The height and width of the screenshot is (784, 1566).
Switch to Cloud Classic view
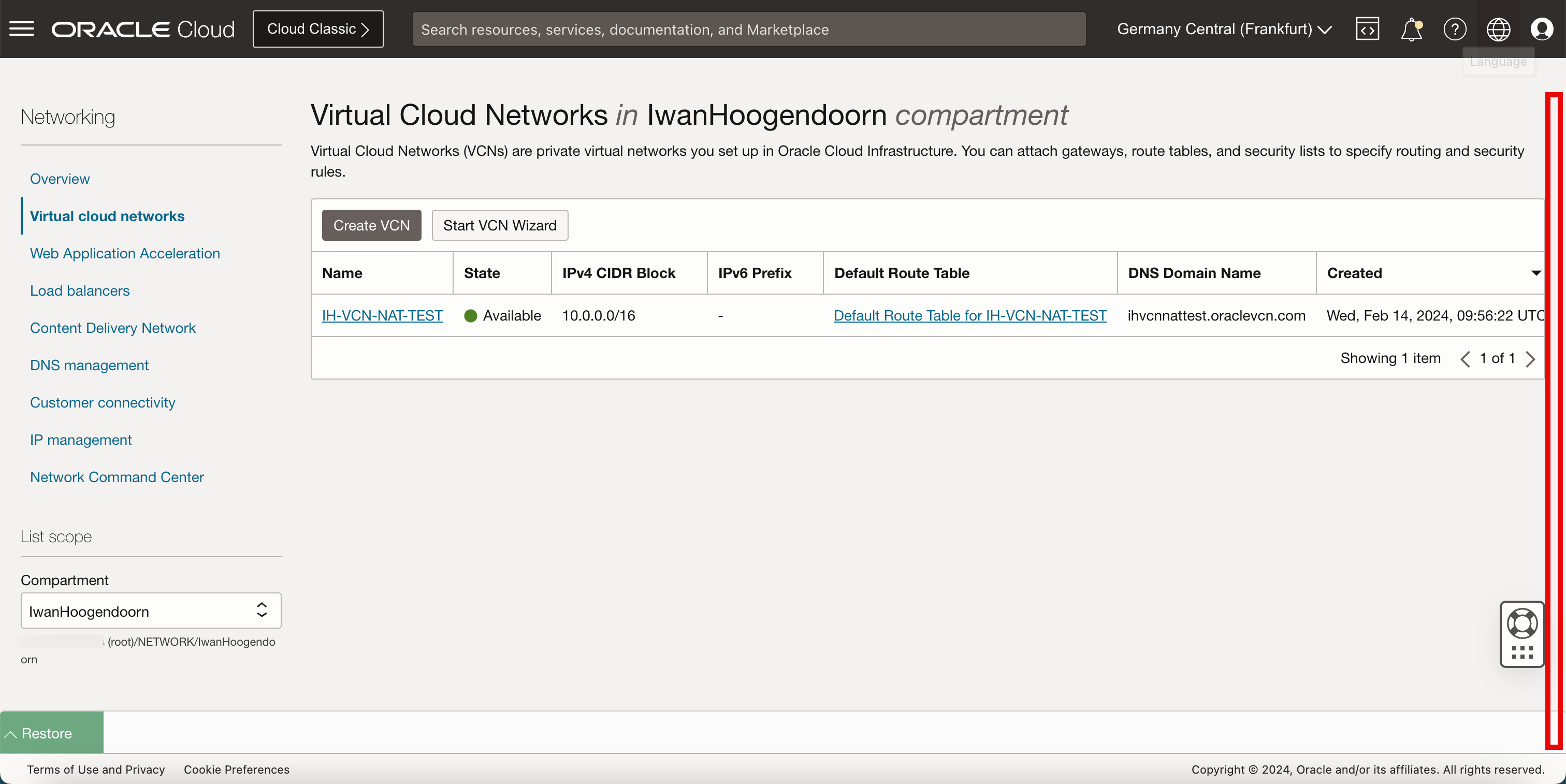point(318,28)
